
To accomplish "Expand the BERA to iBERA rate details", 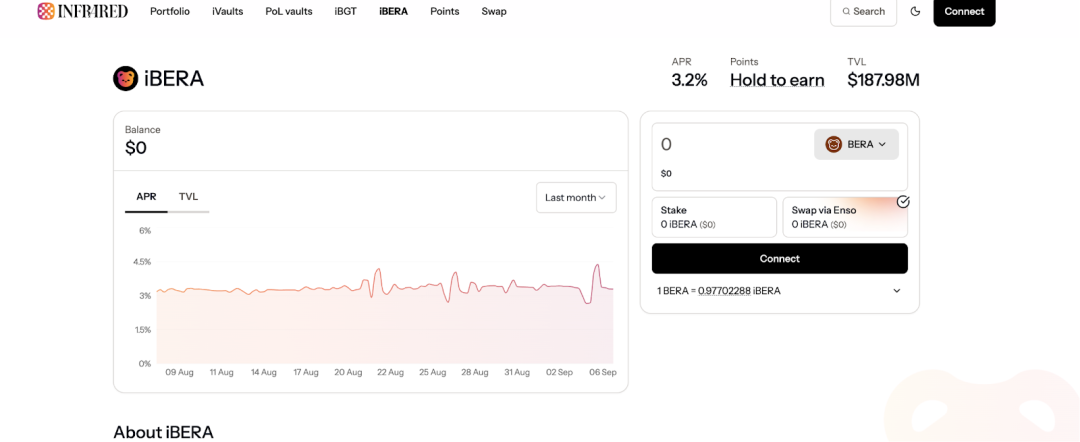I will tap(896, 291).
